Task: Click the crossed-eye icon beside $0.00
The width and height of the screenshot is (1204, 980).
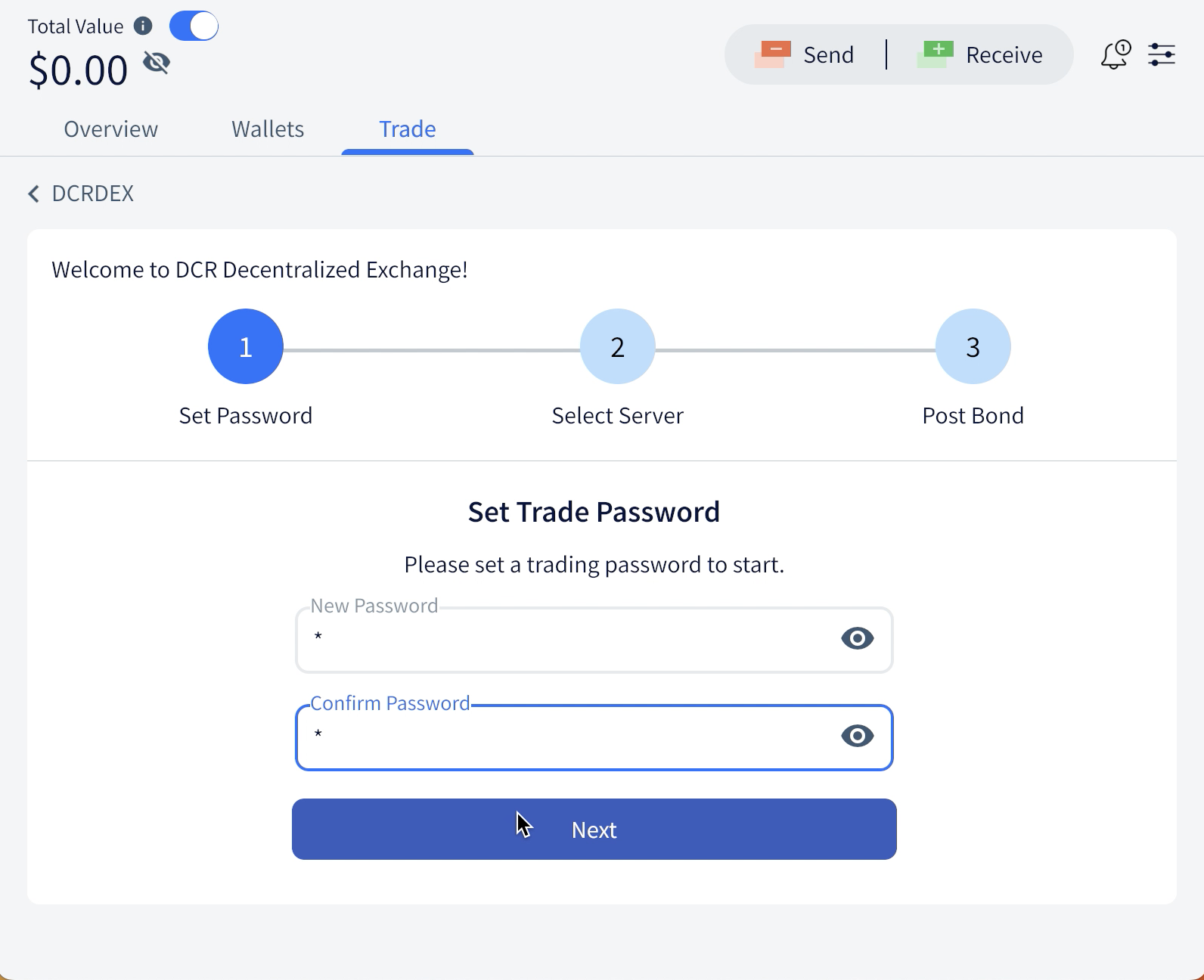Action: (x=157, y=64)
